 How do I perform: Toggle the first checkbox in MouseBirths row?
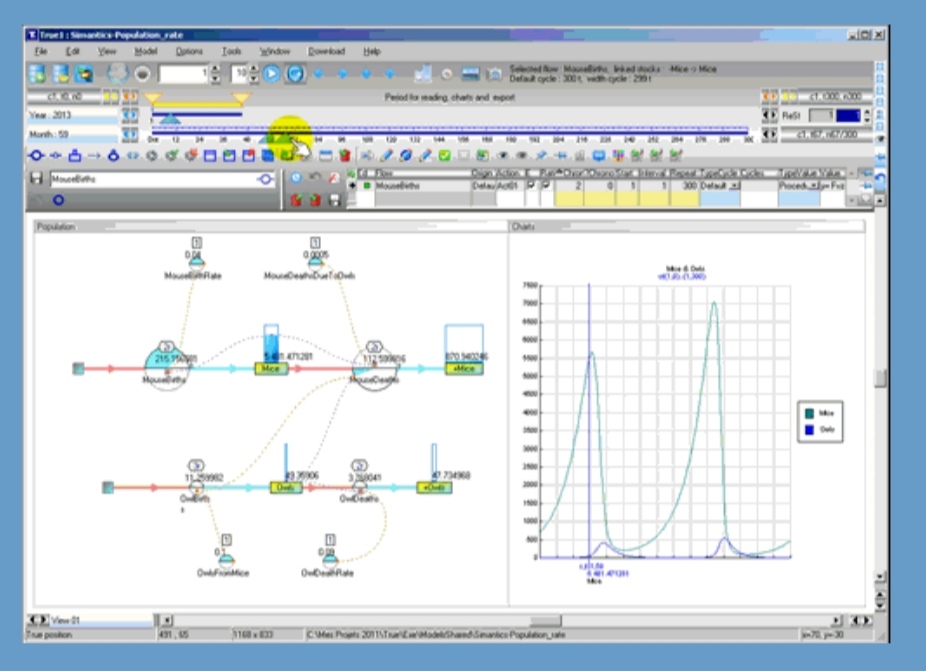532,185
